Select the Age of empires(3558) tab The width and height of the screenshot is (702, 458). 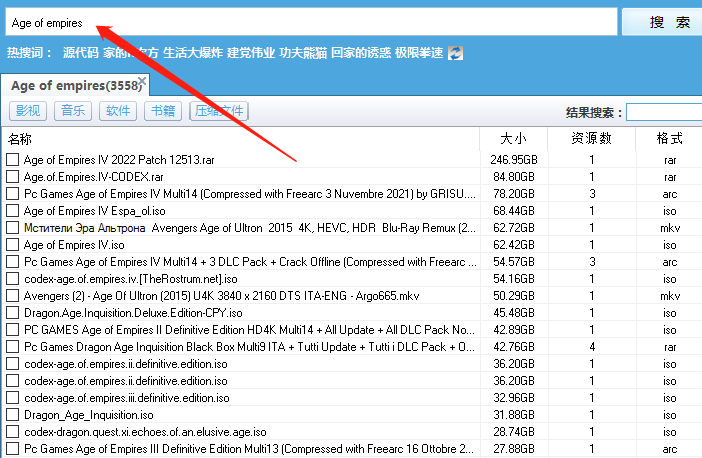tap(74, 85)
